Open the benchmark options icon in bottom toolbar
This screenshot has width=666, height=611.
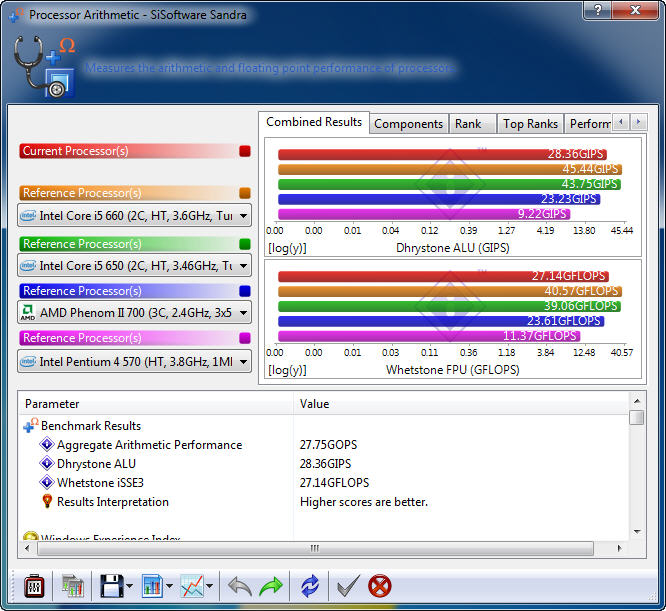tap(34, 586)
